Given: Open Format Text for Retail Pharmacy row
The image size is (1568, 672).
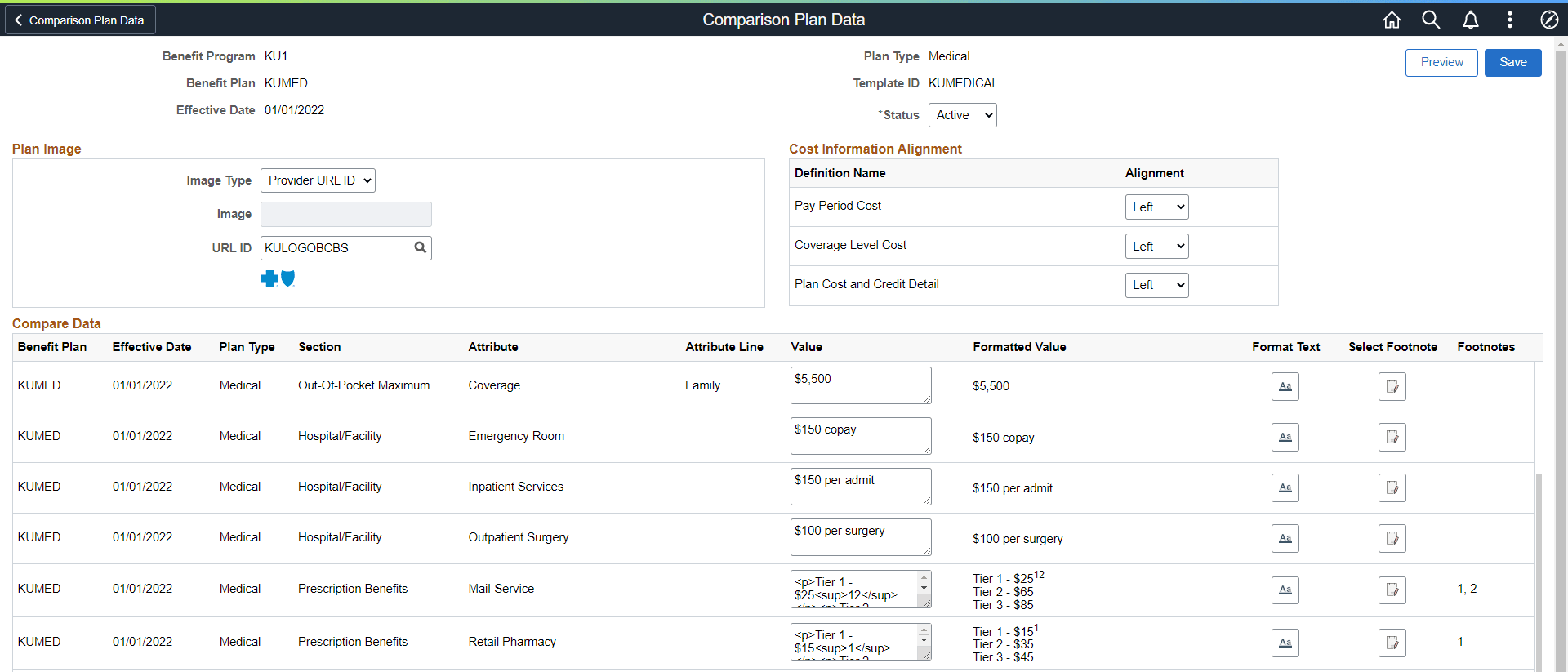Looking at the screenshot, I should (1285, 643).
